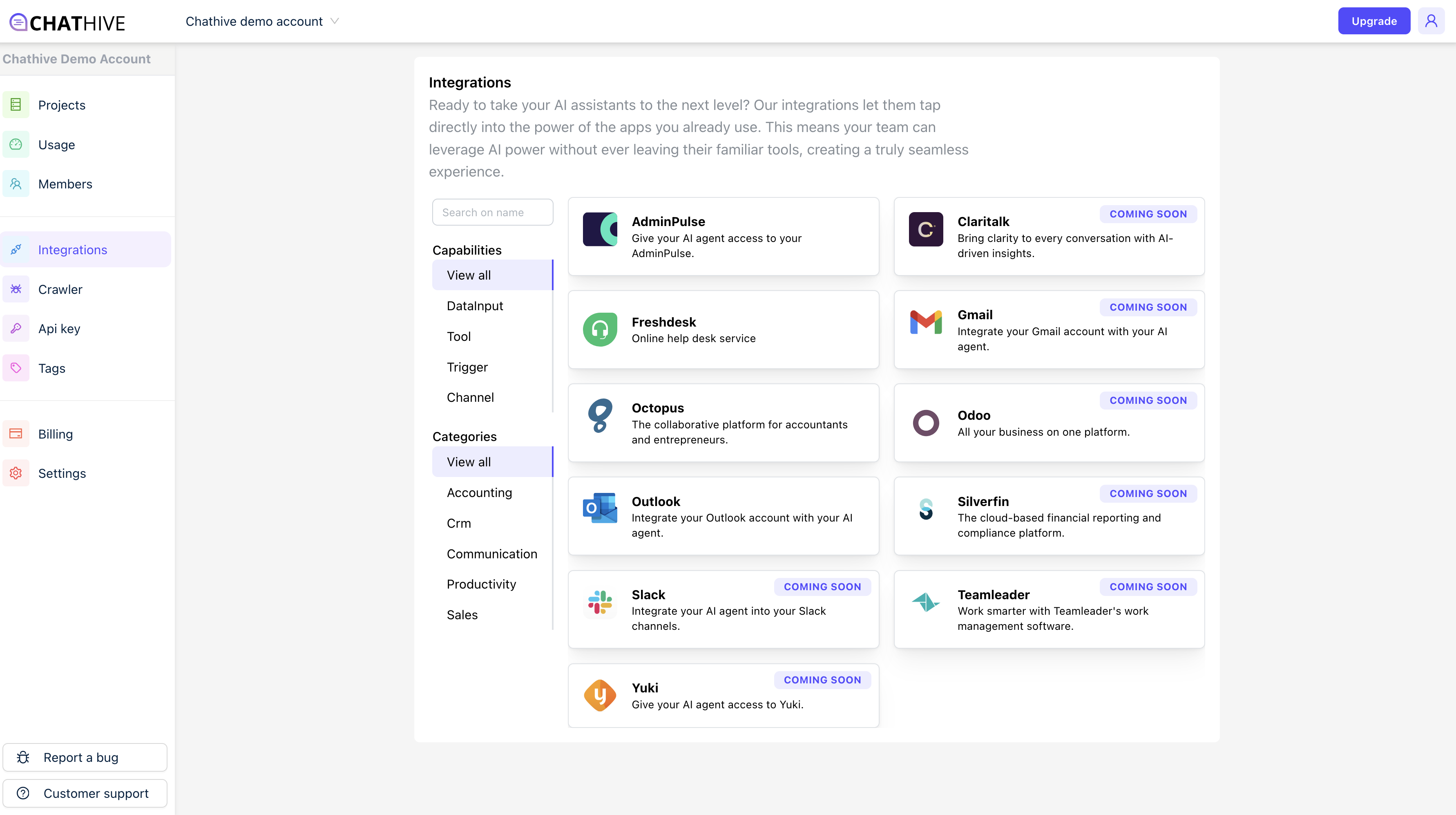Click the Search on name field

pos(492,212)
